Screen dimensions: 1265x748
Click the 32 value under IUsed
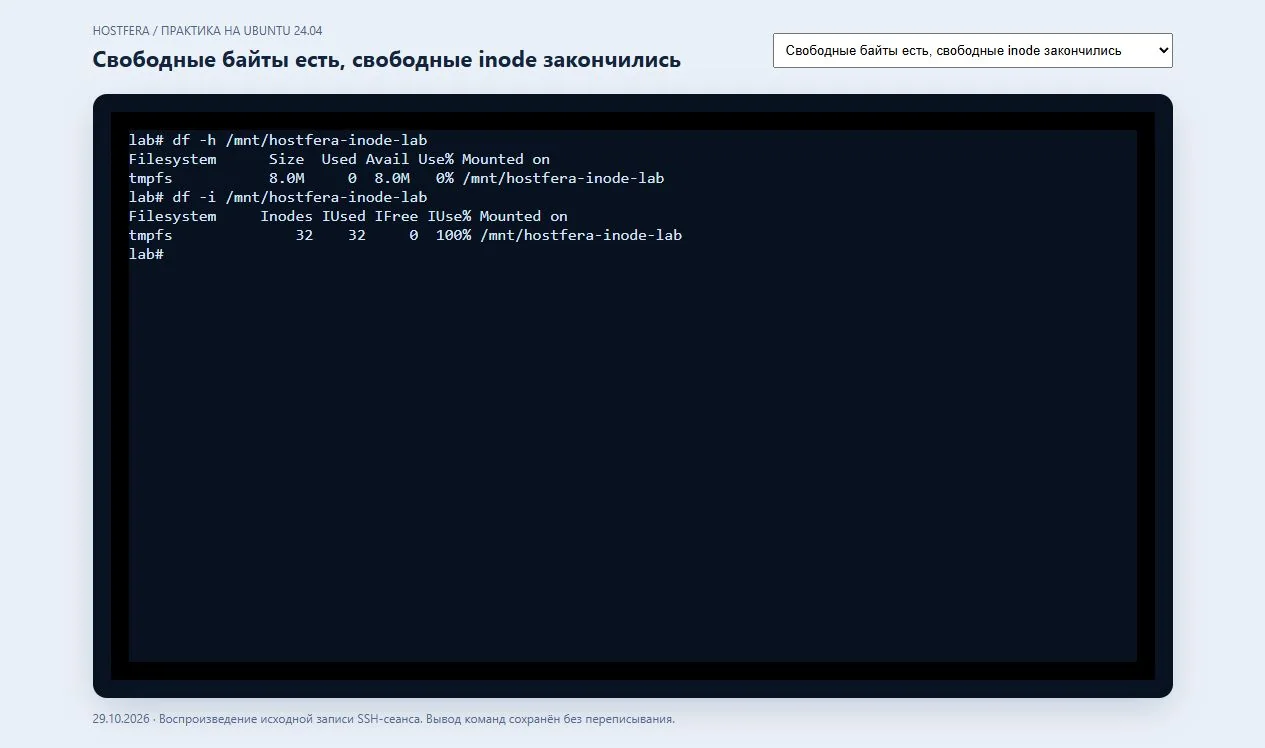357,235
